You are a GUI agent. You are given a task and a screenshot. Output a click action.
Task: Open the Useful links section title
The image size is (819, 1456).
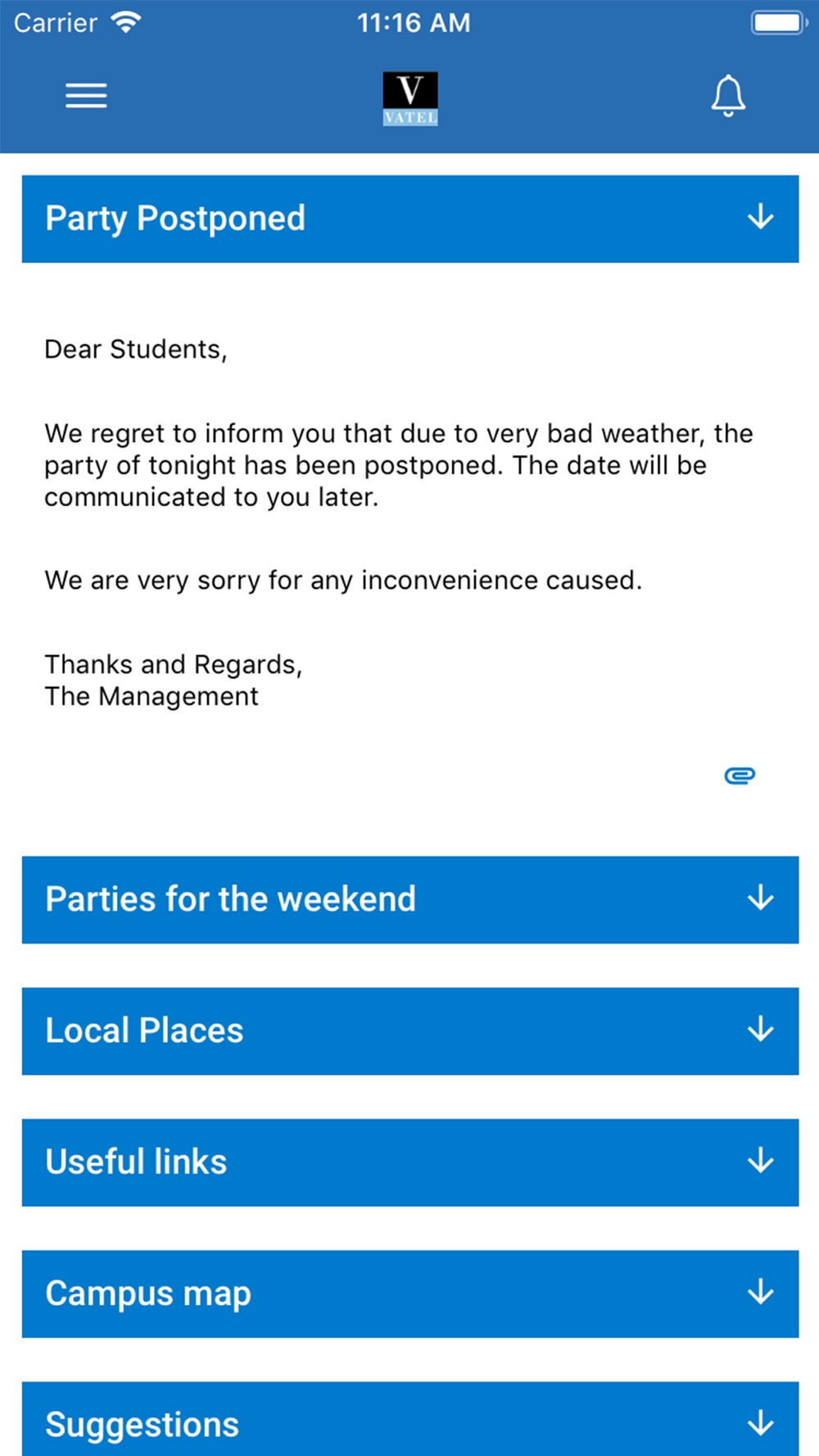tap(136, 1161)
